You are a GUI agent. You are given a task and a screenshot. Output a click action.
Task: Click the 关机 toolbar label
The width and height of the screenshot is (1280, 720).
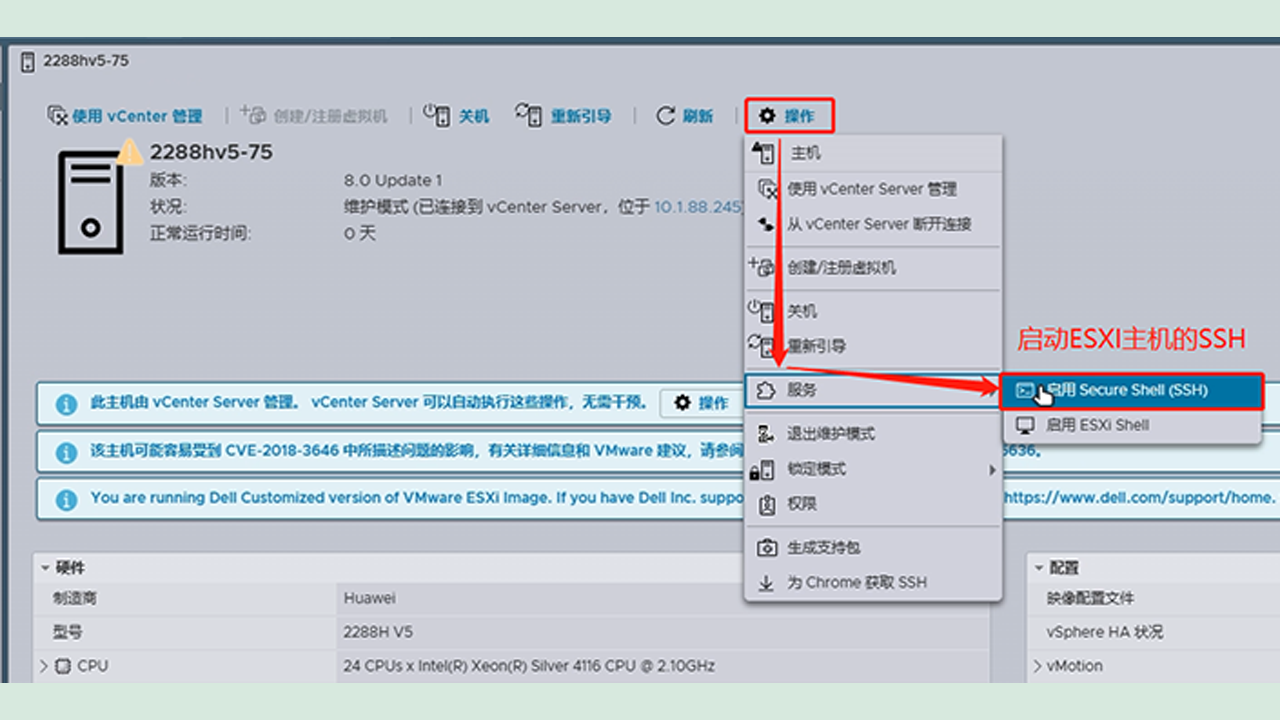(x=474, y=116)
